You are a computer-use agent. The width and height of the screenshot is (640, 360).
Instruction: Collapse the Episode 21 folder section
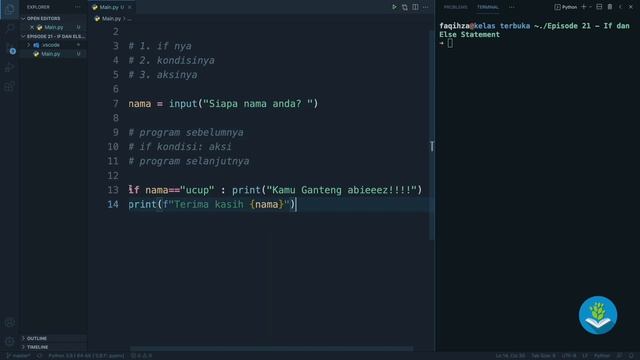point(53,36)
